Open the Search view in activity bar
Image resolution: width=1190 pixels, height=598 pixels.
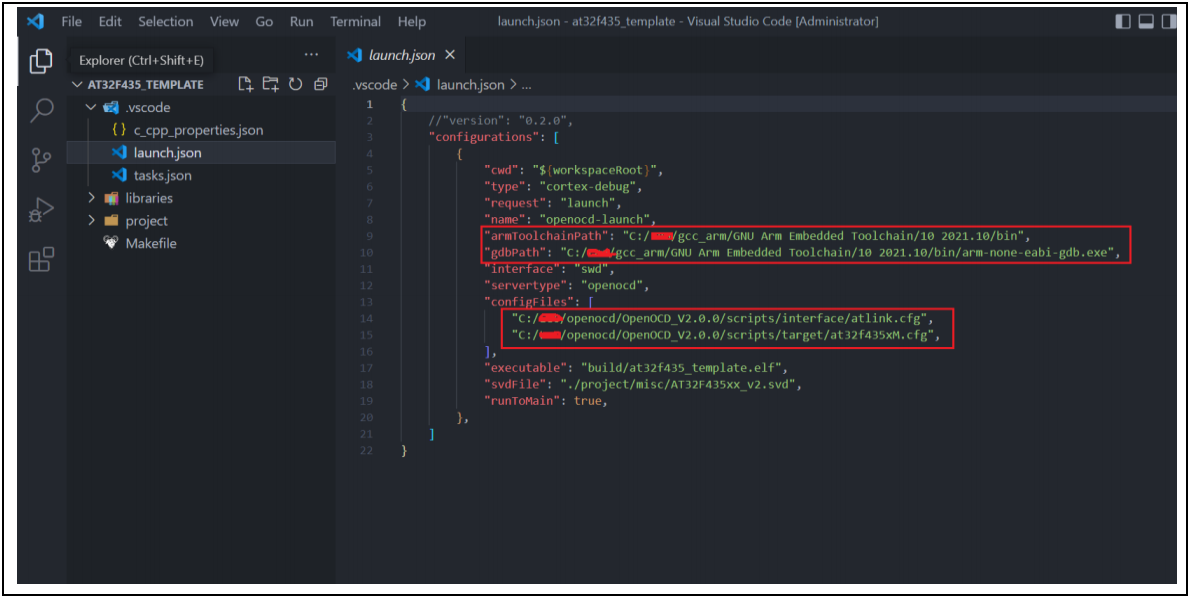(41, 111)
